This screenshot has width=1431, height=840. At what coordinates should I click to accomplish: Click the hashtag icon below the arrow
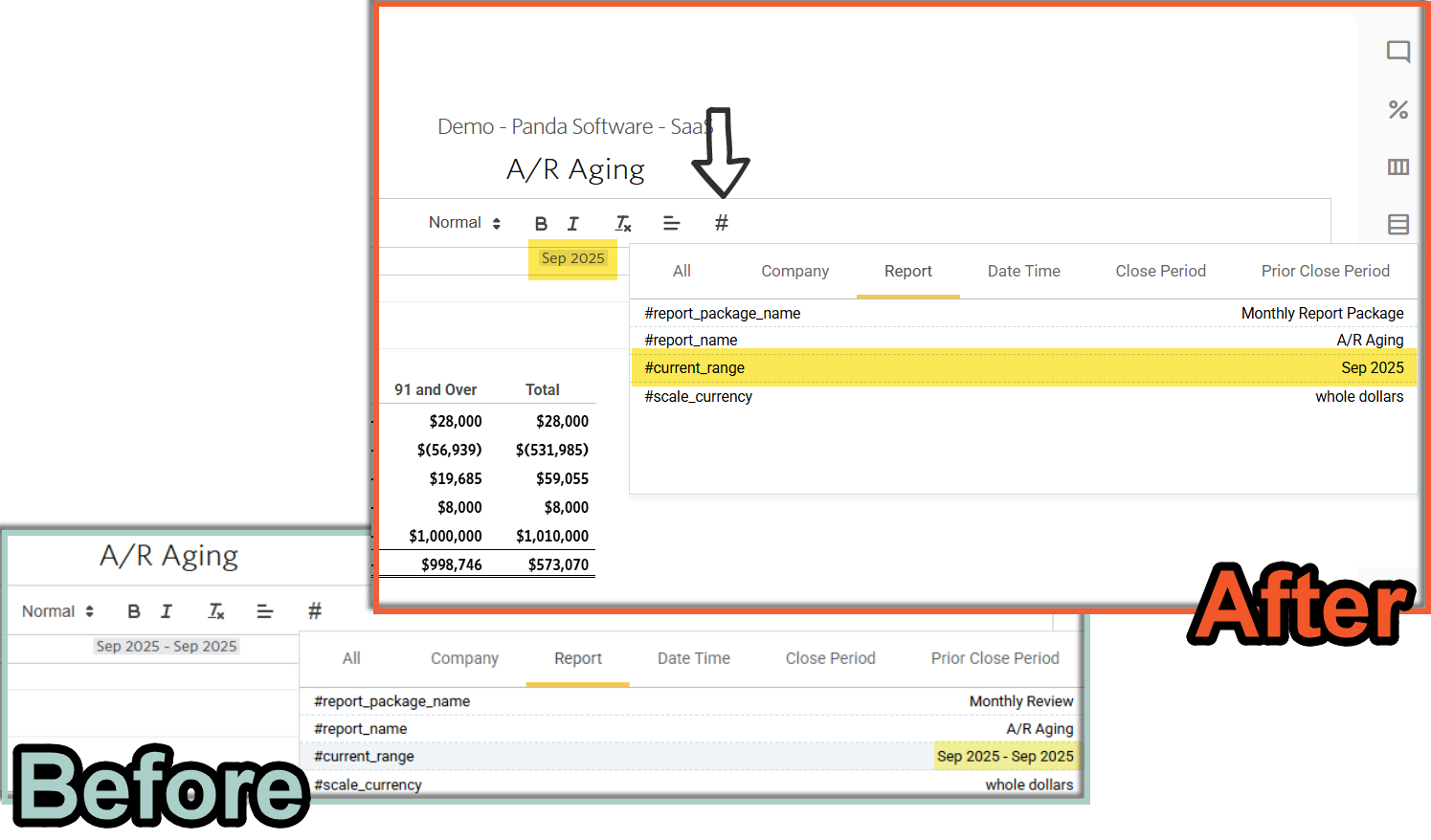721,223
